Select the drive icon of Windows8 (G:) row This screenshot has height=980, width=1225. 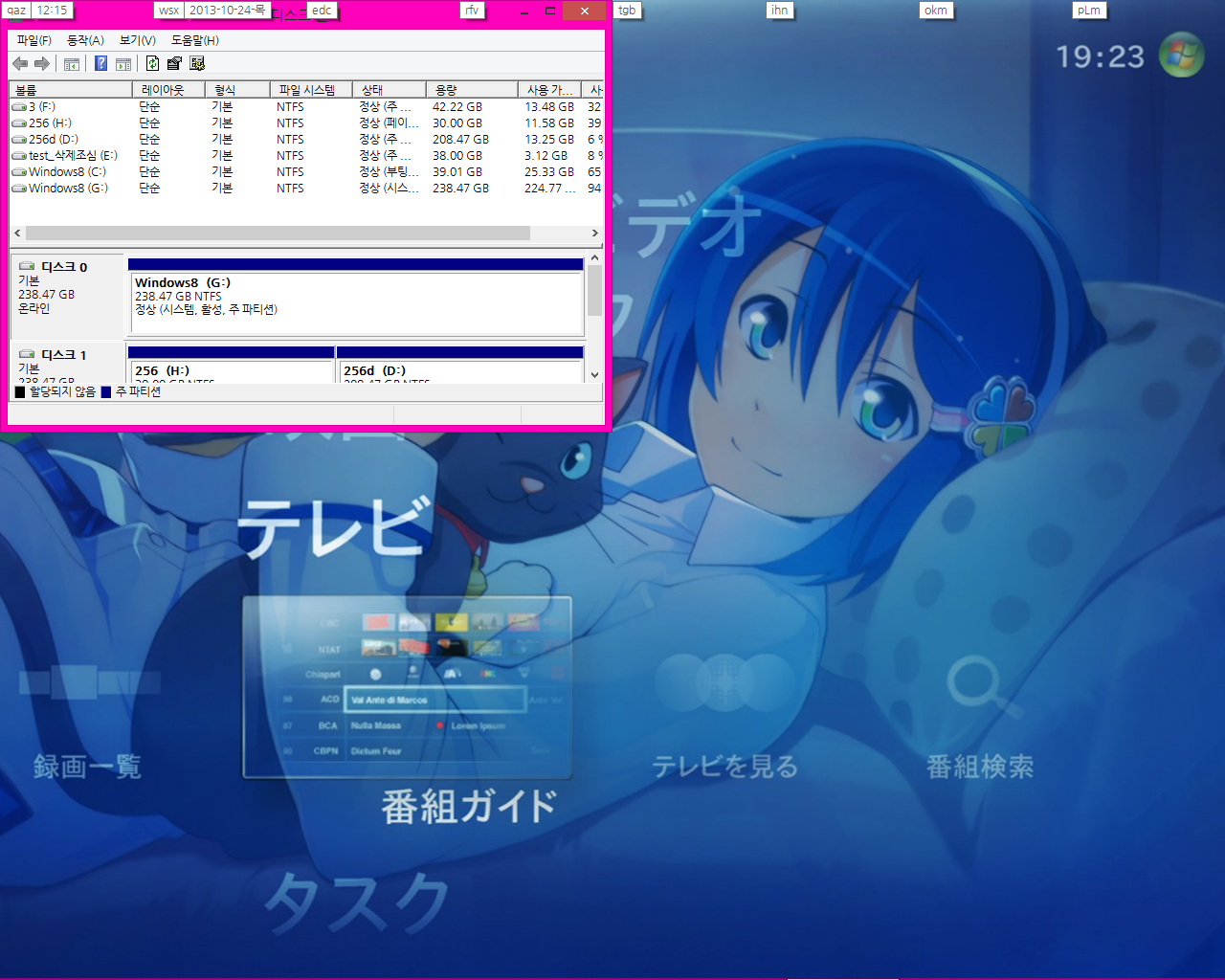pyautogui.click(x=19, y=189)
